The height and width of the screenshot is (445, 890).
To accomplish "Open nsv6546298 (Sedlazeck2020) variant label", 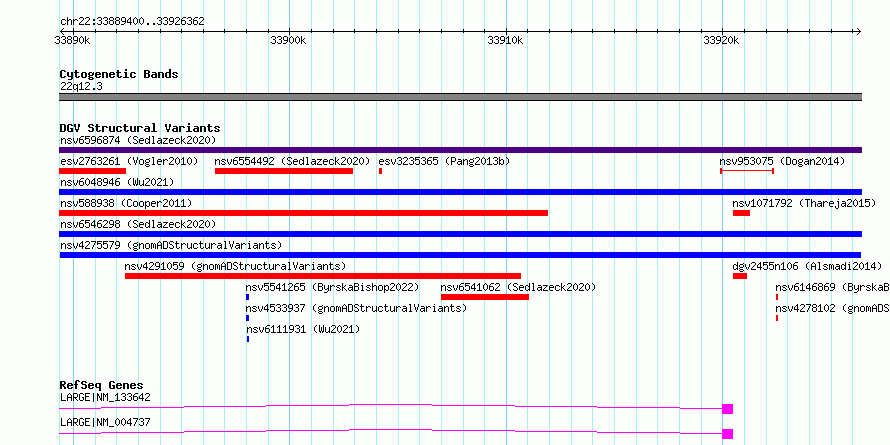I will [138, 224].
